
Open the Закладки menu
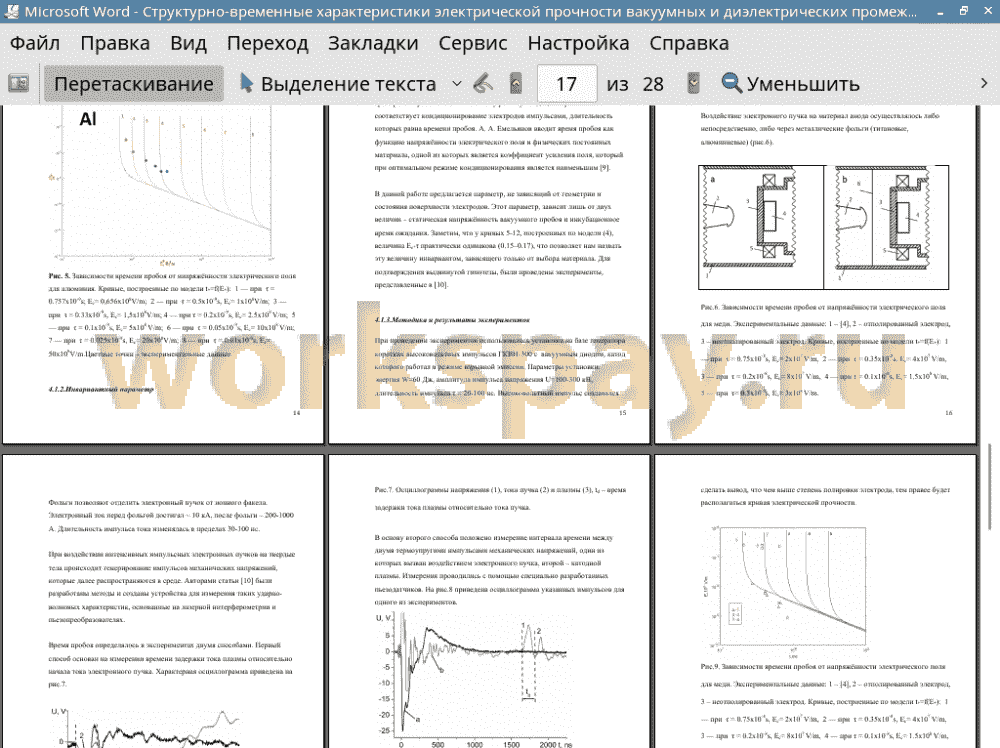[x=373, y=43]
